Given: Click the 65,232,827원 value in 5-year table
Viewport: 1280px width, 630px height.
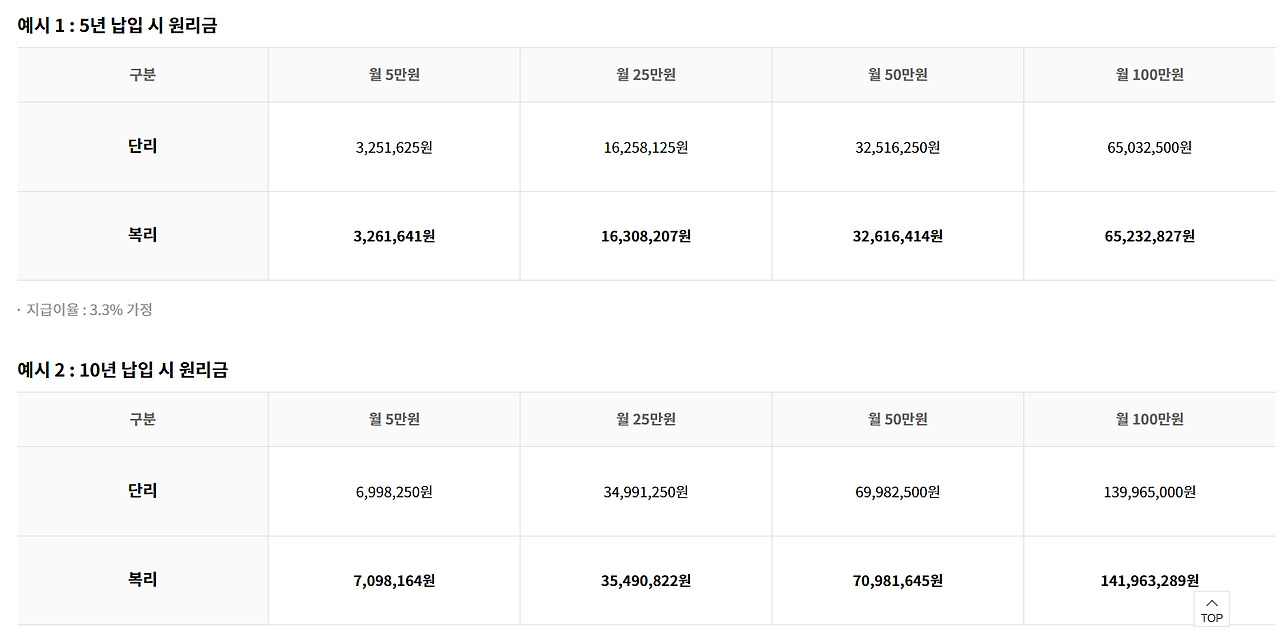Looking at the screenshot, I should 1150,236.
